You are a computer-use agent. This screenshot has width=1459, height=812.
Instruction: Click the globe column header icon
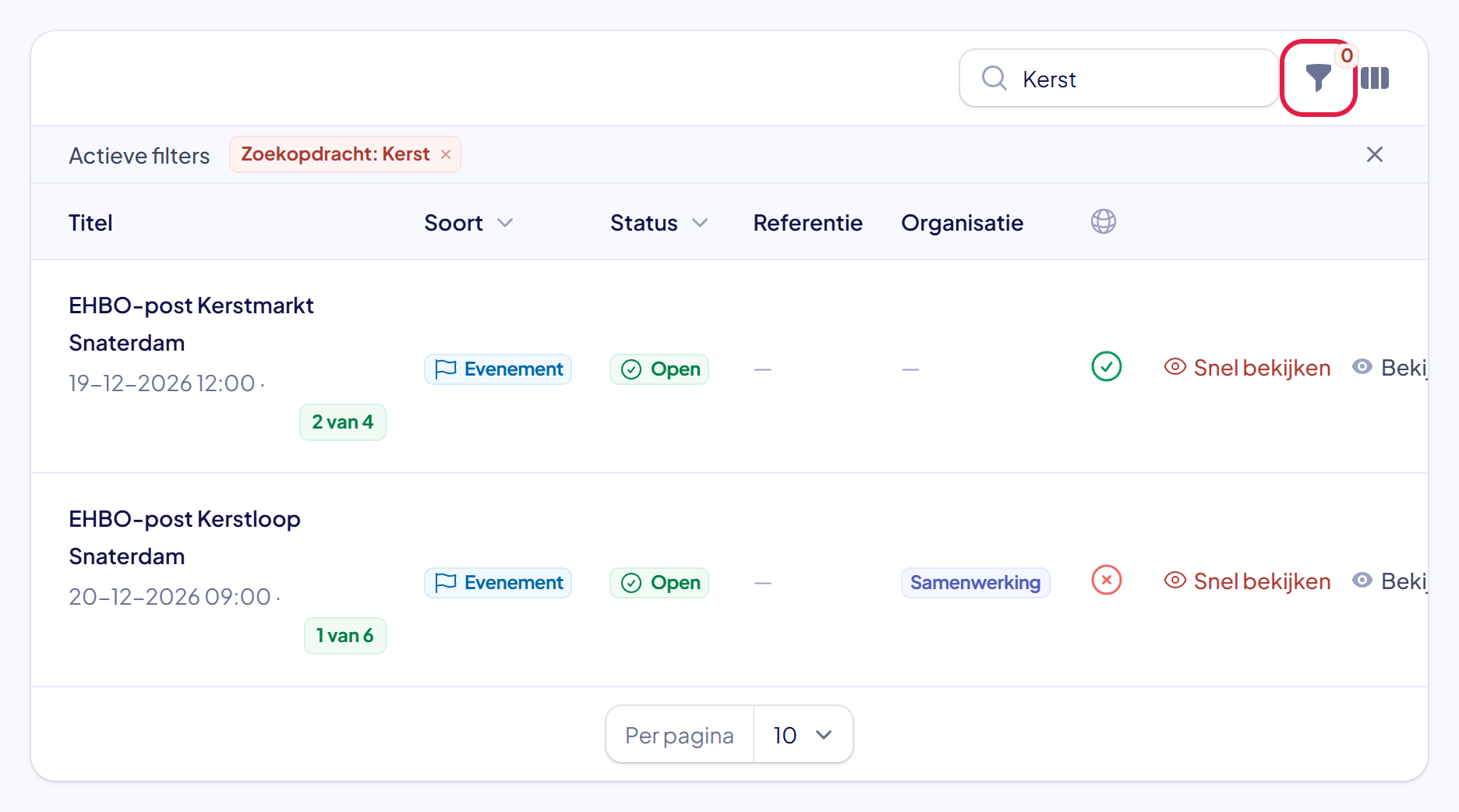click(x=1104, y=221)
